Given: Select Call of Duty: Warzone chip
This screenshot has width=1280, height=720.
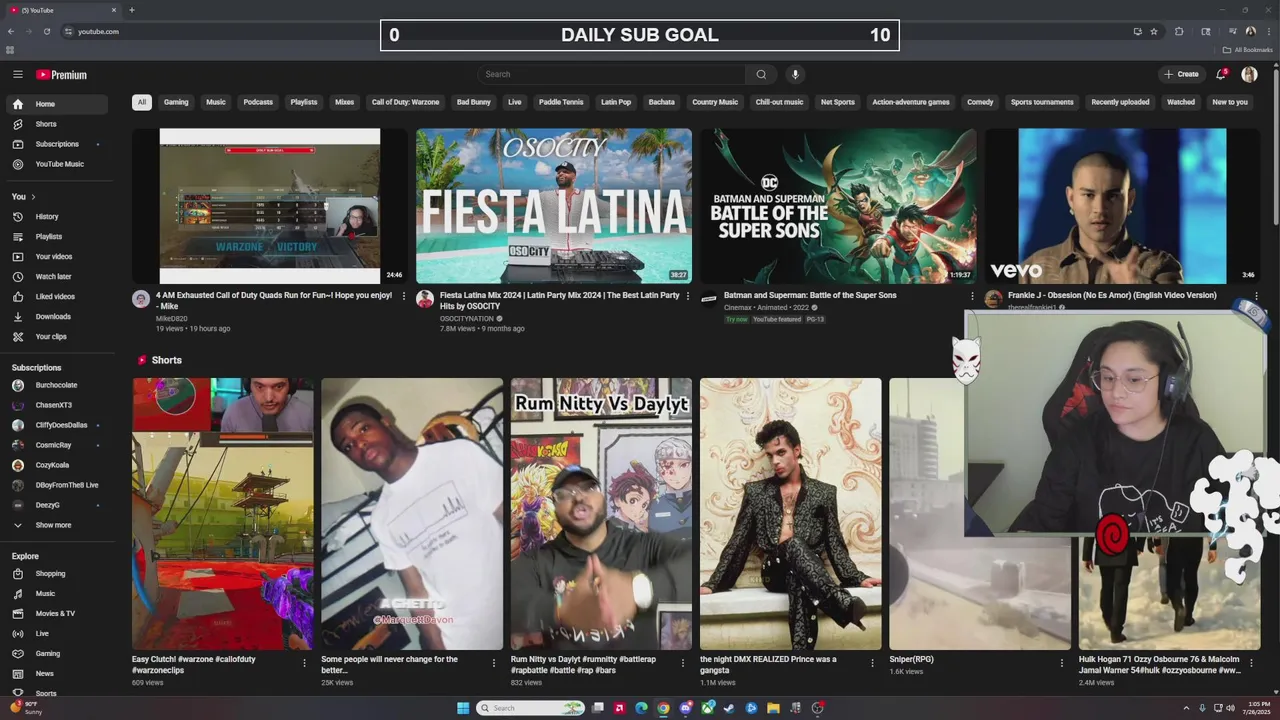Looking at the screenshot, I should click(405, 102).
